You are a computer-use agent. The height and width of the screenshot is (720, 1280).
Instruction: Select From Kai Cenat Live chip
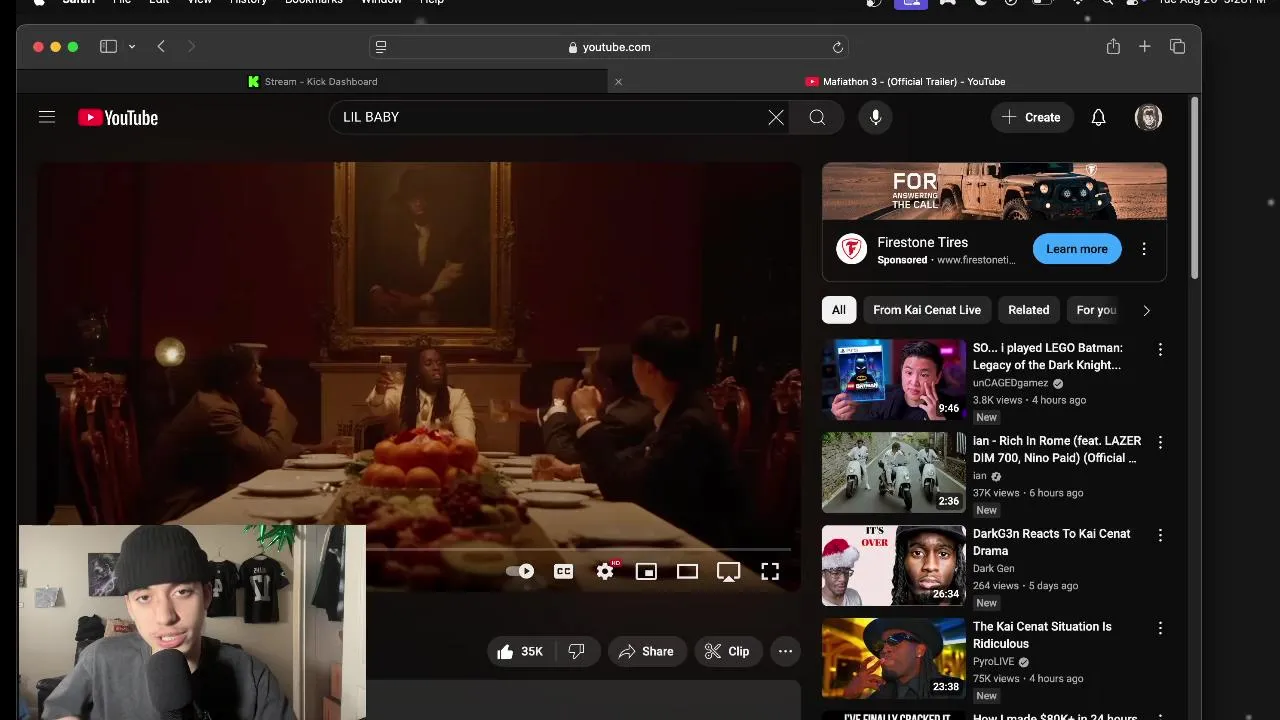click(x=927, y=310)
